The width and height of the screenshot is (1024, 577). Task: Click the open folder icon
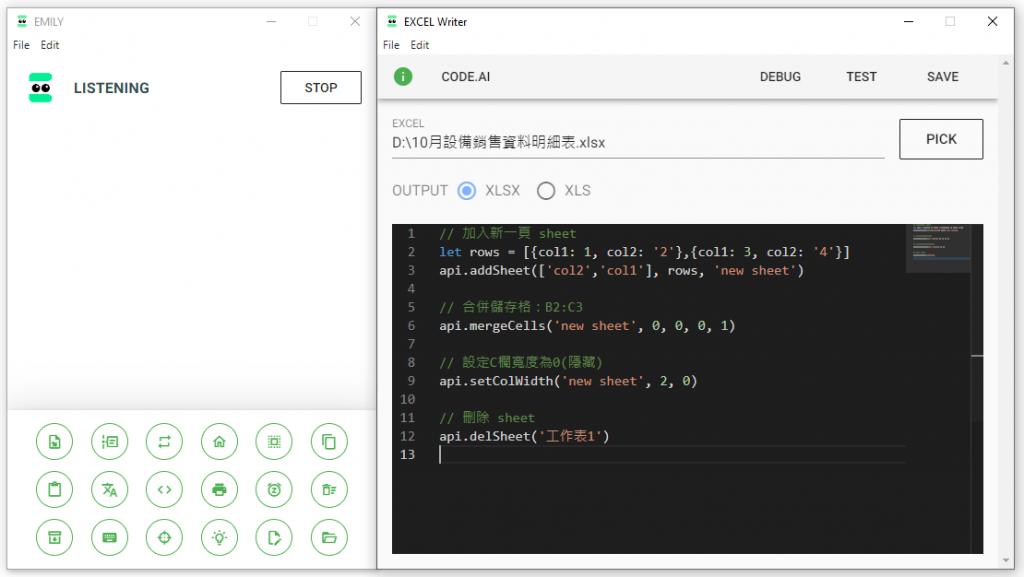(329, 537)
